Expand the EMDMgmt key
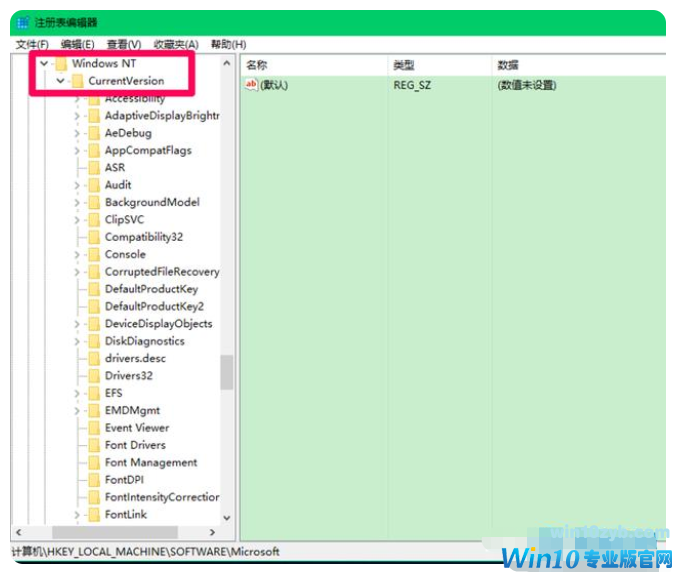The height and width of the screenshot is (572, 678). (77, 410)
